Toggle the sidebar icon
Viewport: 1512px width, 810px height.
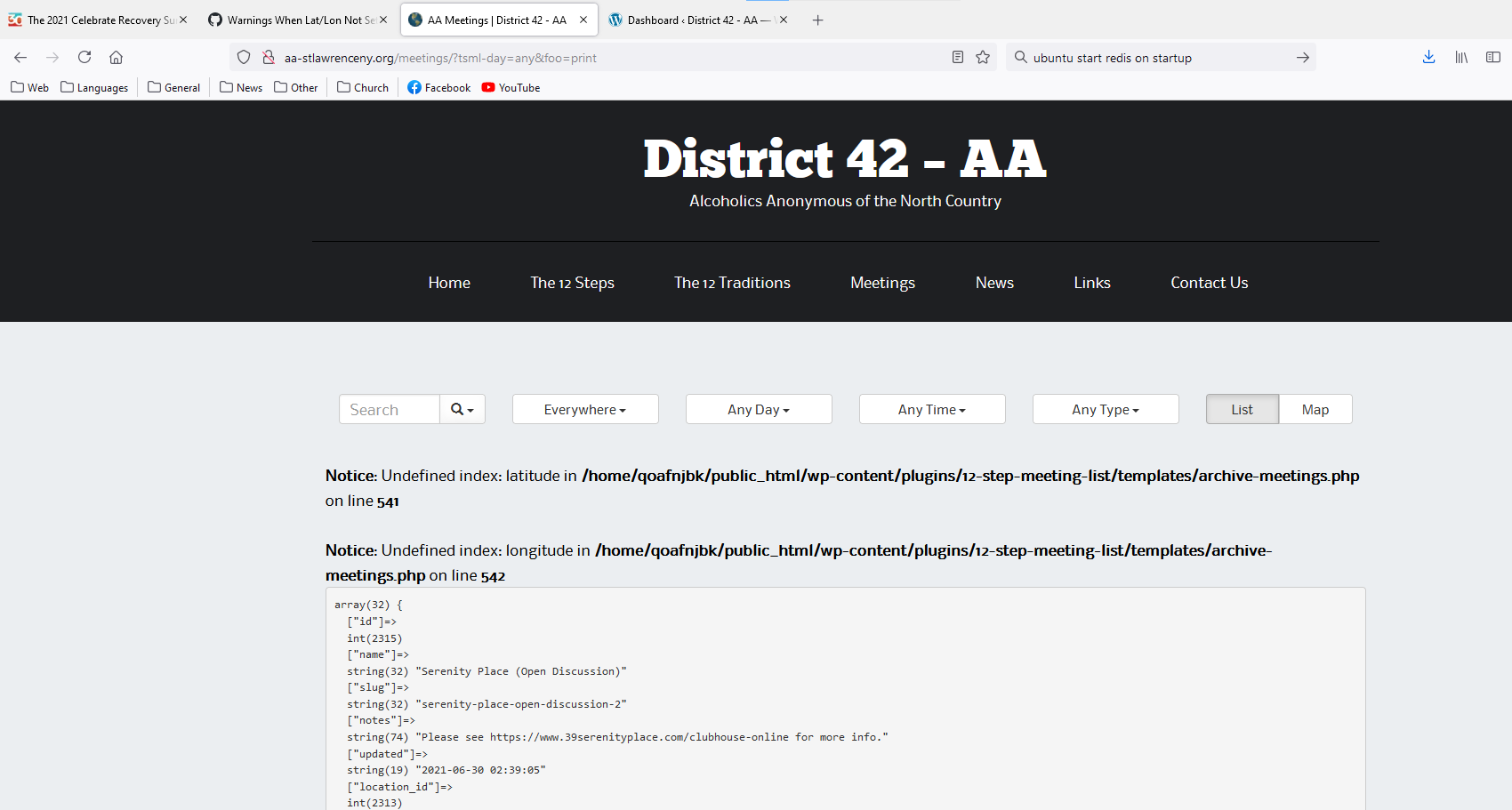tap(1493, 58)
